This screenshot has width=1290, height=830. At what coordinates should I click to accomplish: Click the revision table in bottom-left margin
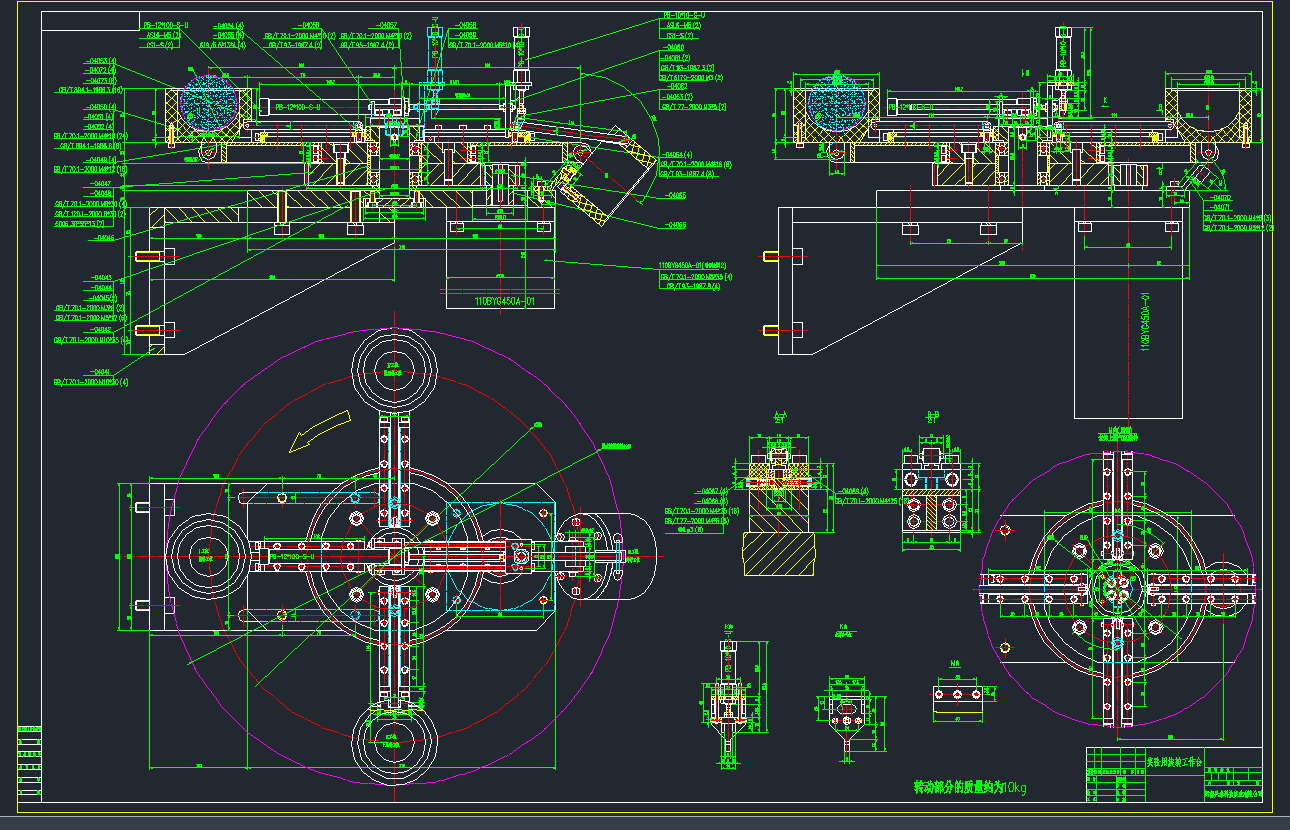[29, 760]
